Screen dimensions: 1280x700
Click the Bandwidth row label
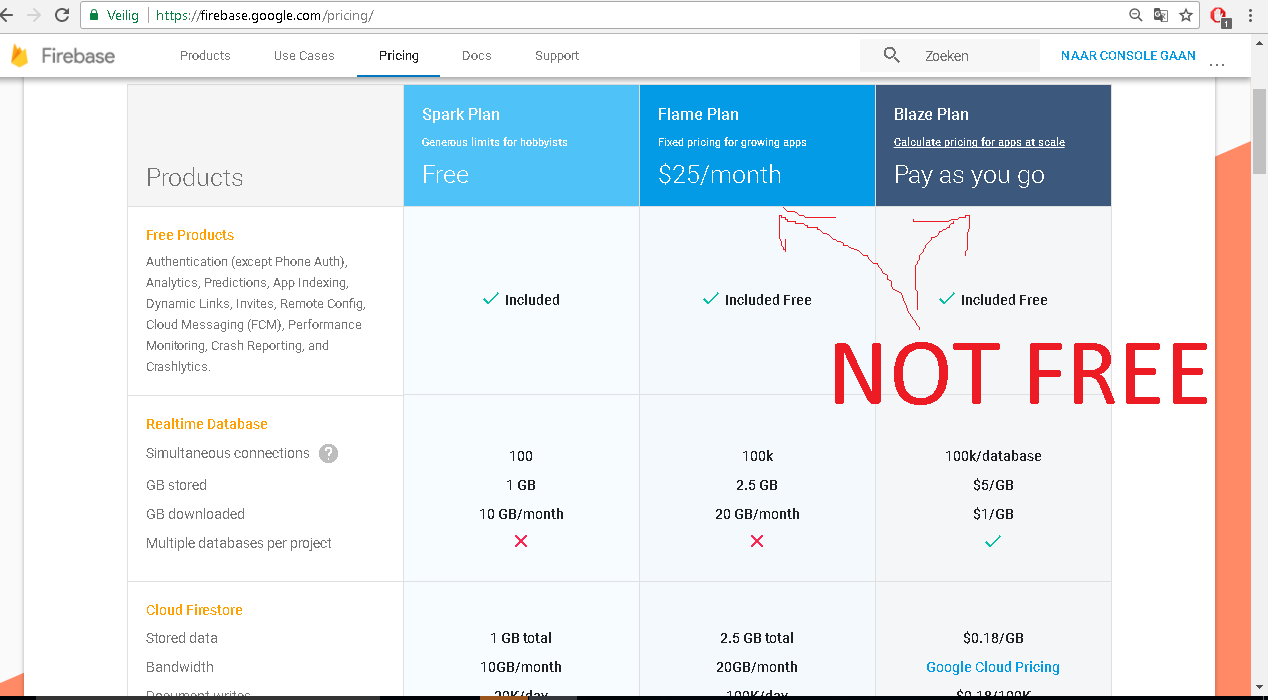click(180, 667)
